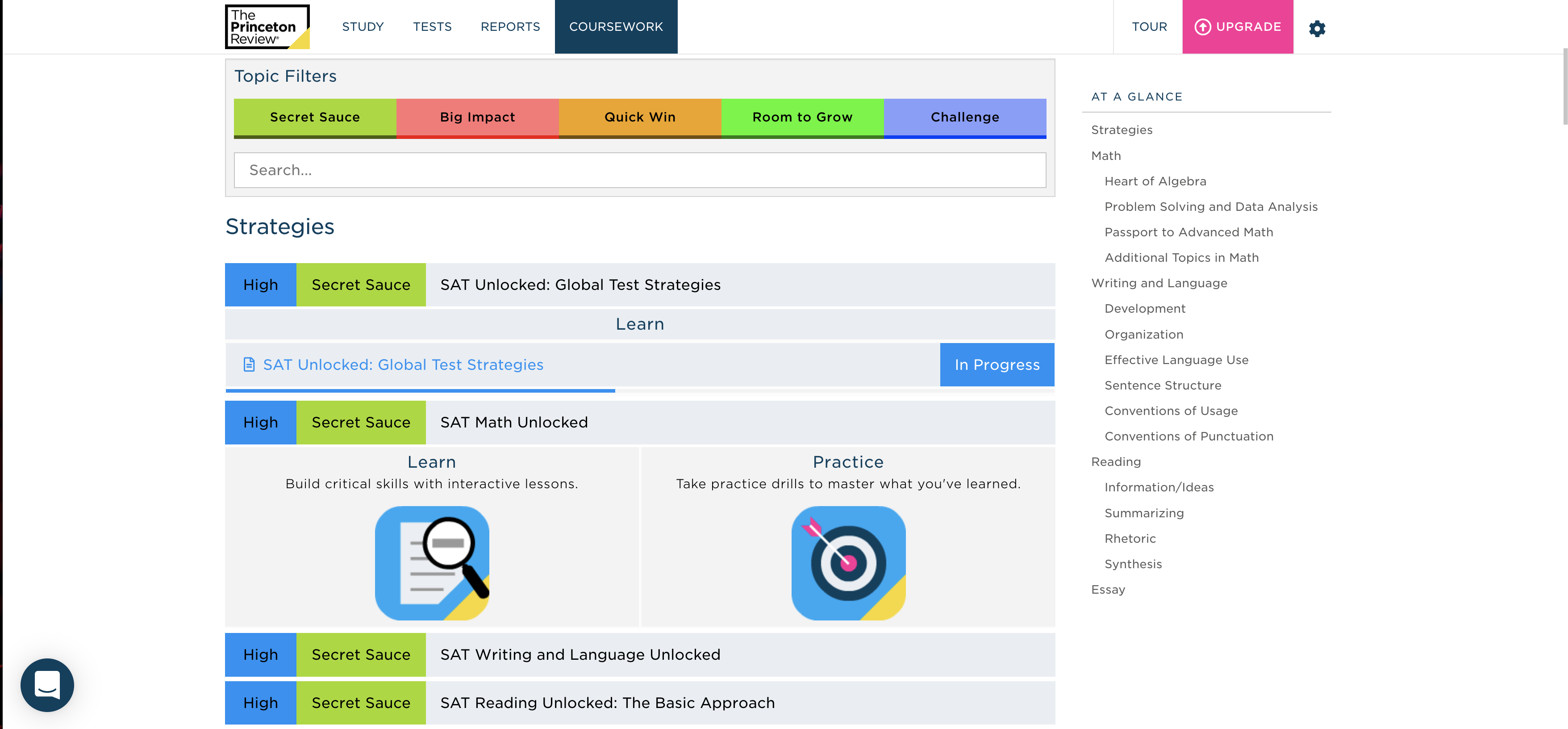Open the chat support bubble icon
This screenshot has width=1568, height=729.
pos(47,684)
